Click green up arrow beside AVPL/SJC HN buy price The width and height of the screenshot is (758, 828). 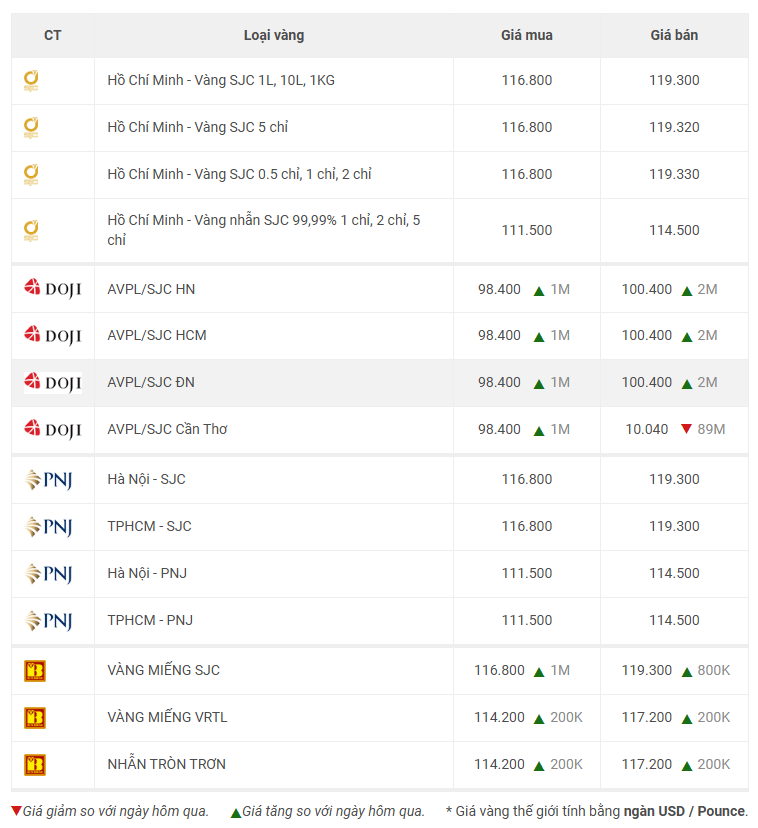(539, 291)
